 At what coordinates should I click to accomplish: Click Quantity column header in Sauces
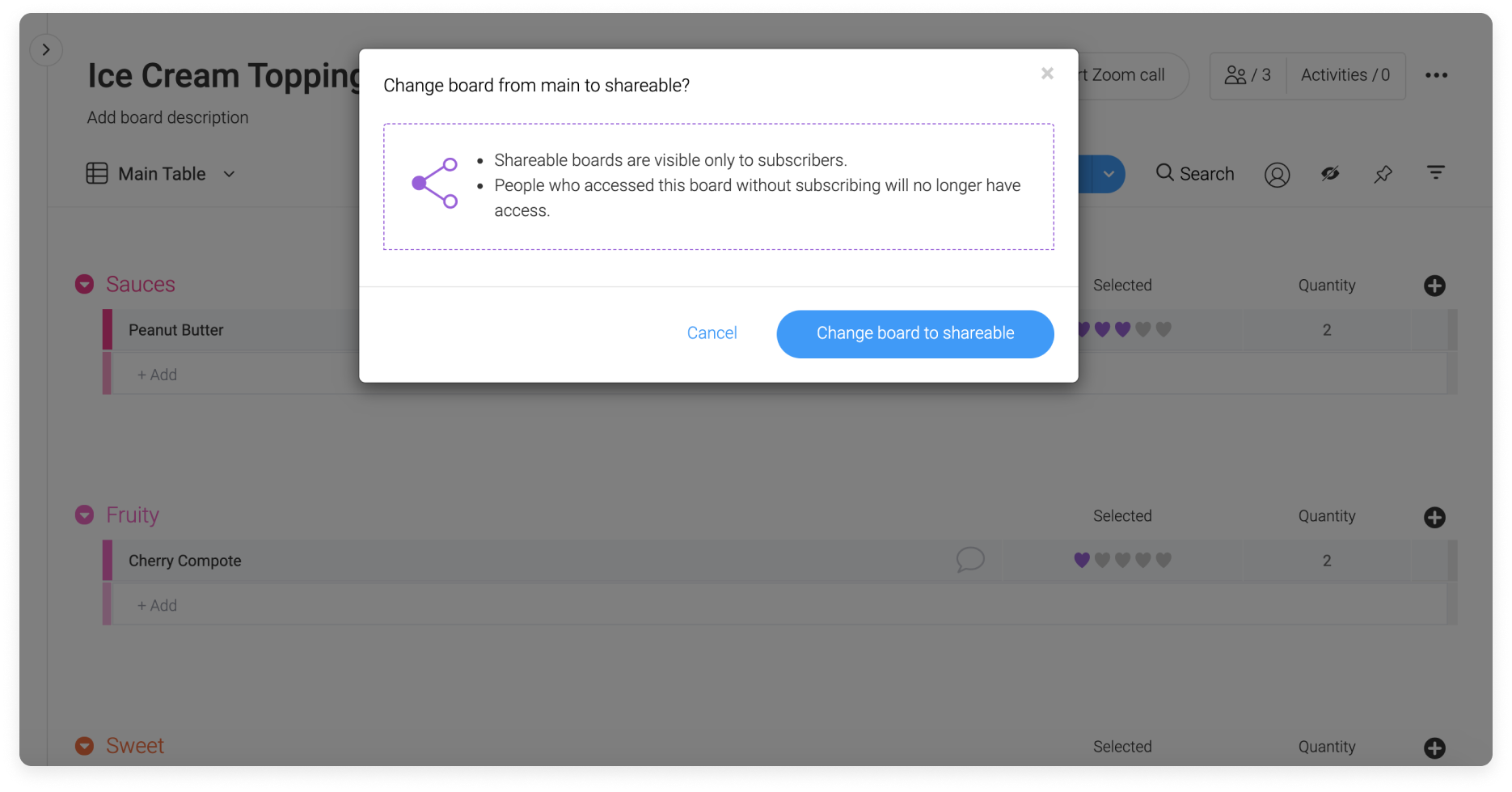pos(1327,286)
